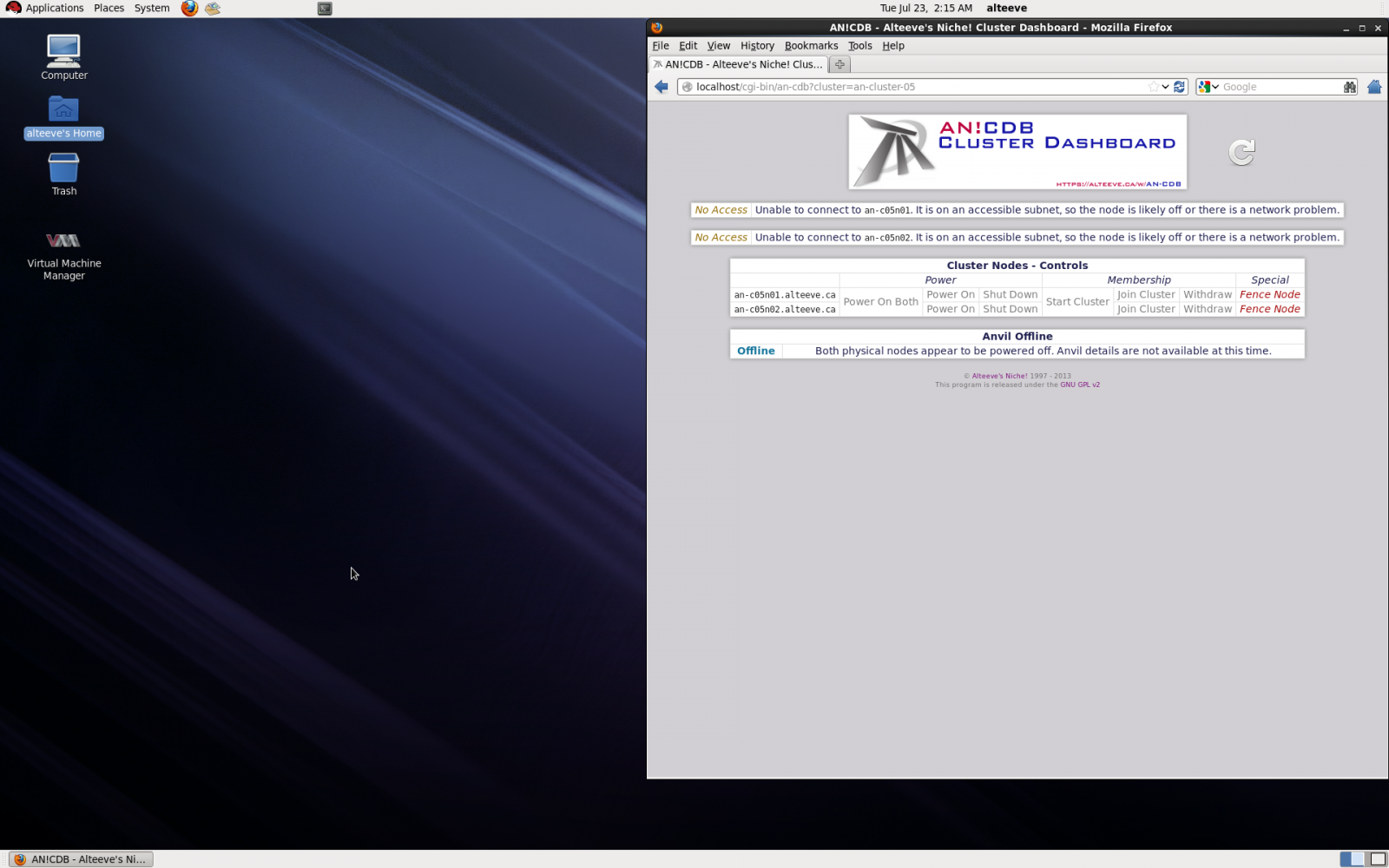Screen dimensions: 1389x868
Task: Click the search binoculars icon
Action: click(1349, 87)
